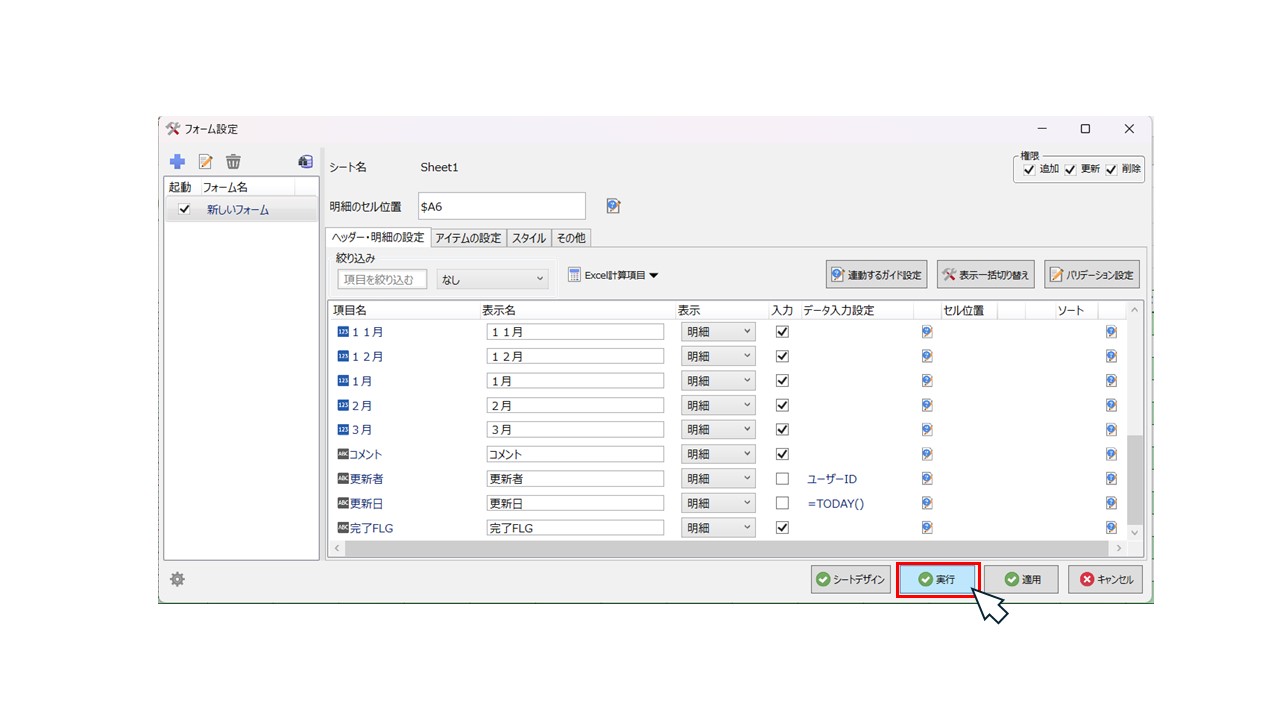Open the スタイル tab
Viewport: 1280px width, 720px height.
[529, 238]
